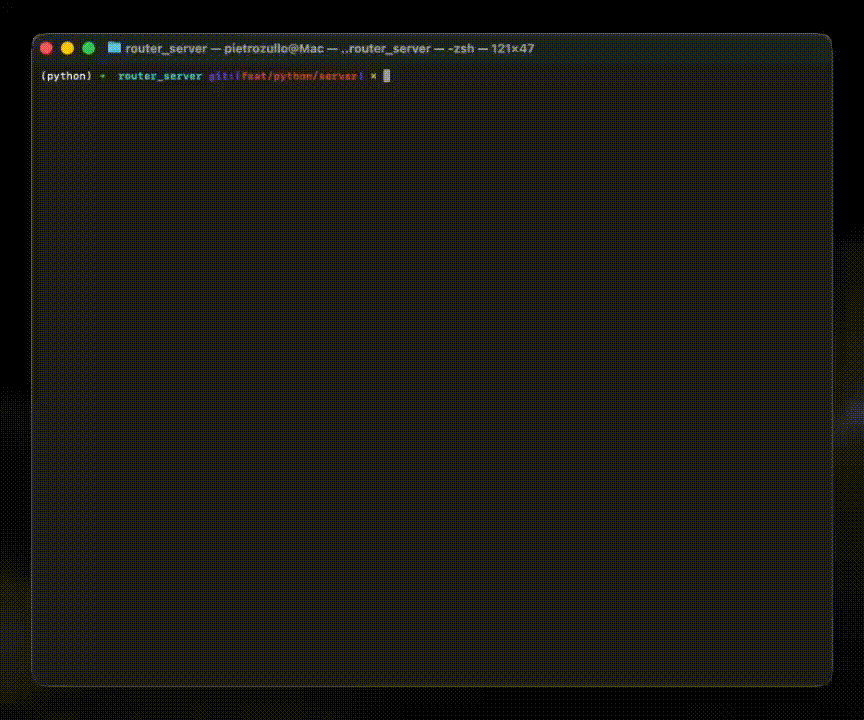The height and width of the screenshot is (720, 864).
Task: Click the 121×47 window size text
Action: (x=513, y=48)
